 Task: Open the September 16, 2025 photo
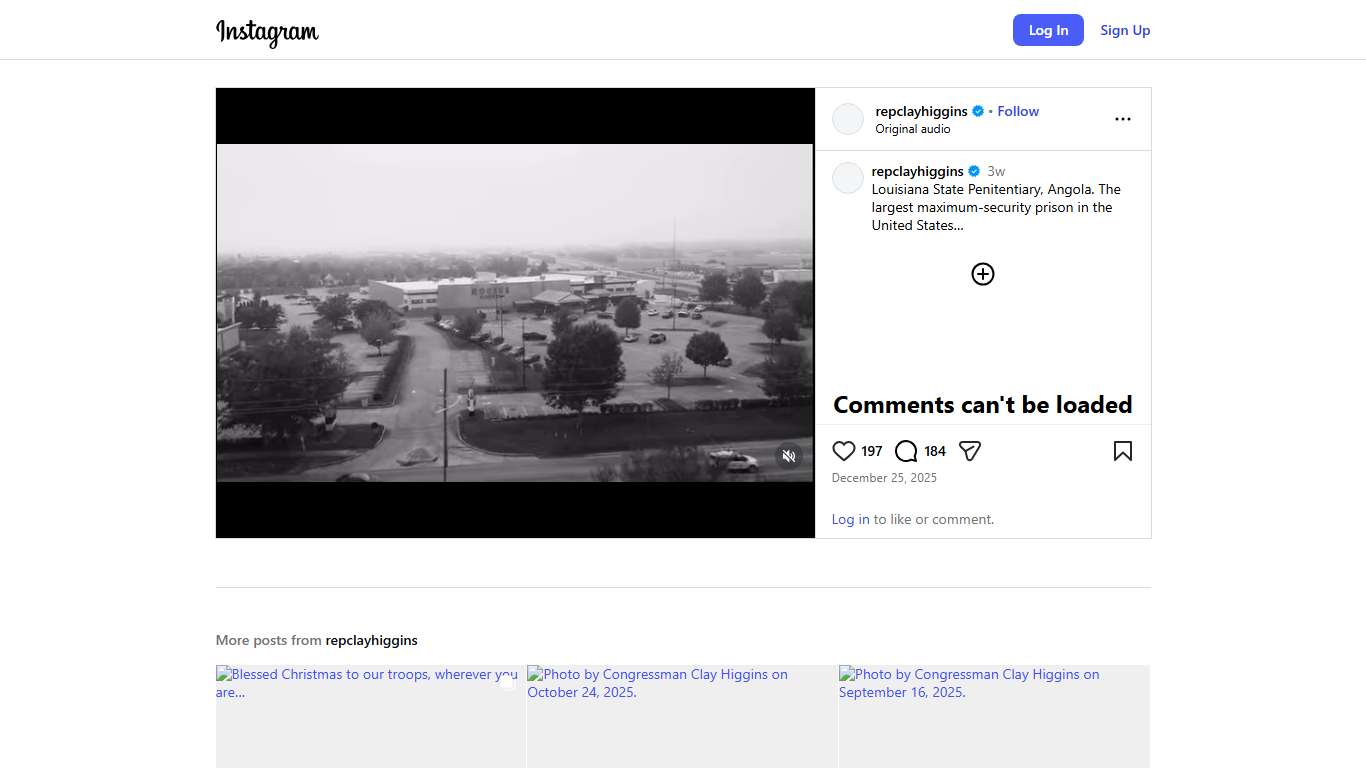pyautogui.click(x=994, y=716)
